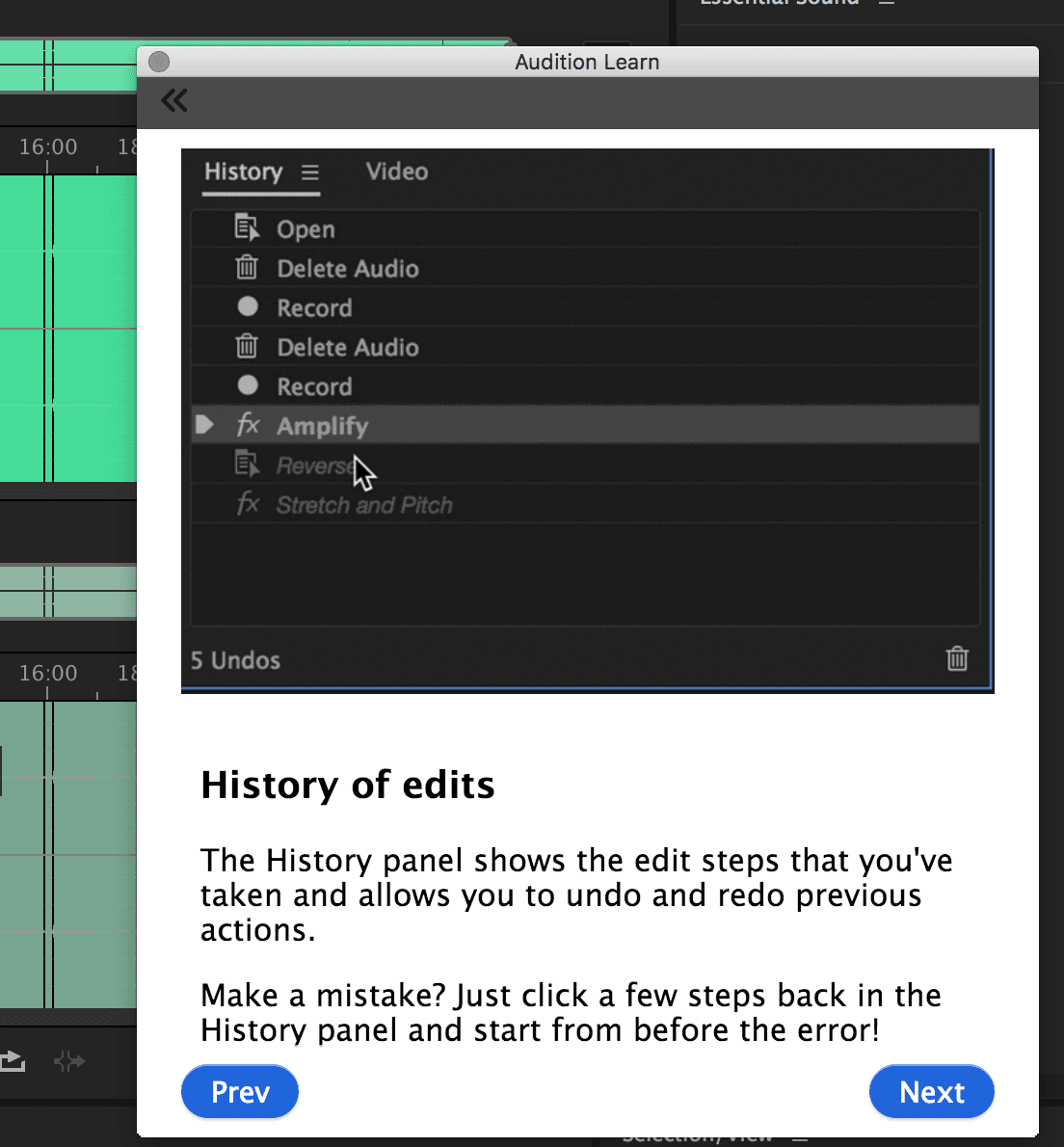Switch to the Video tab
Screen dimensions: 1064x1147
(397, 172)
